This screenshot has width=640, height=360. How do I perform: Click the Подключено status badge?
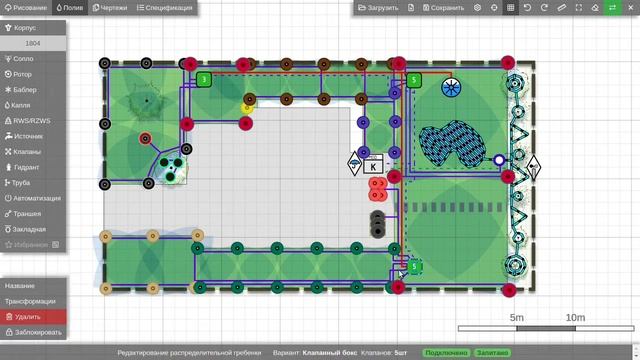pyautogui.click(x=446, y=352)
